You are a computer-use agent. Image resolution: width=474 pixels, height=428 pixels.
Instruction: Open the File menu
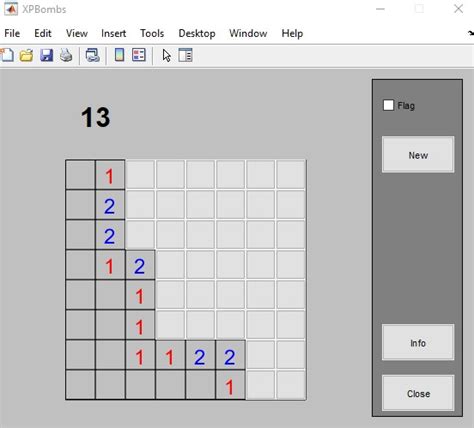pyautogui.click(x=12, y=33)
